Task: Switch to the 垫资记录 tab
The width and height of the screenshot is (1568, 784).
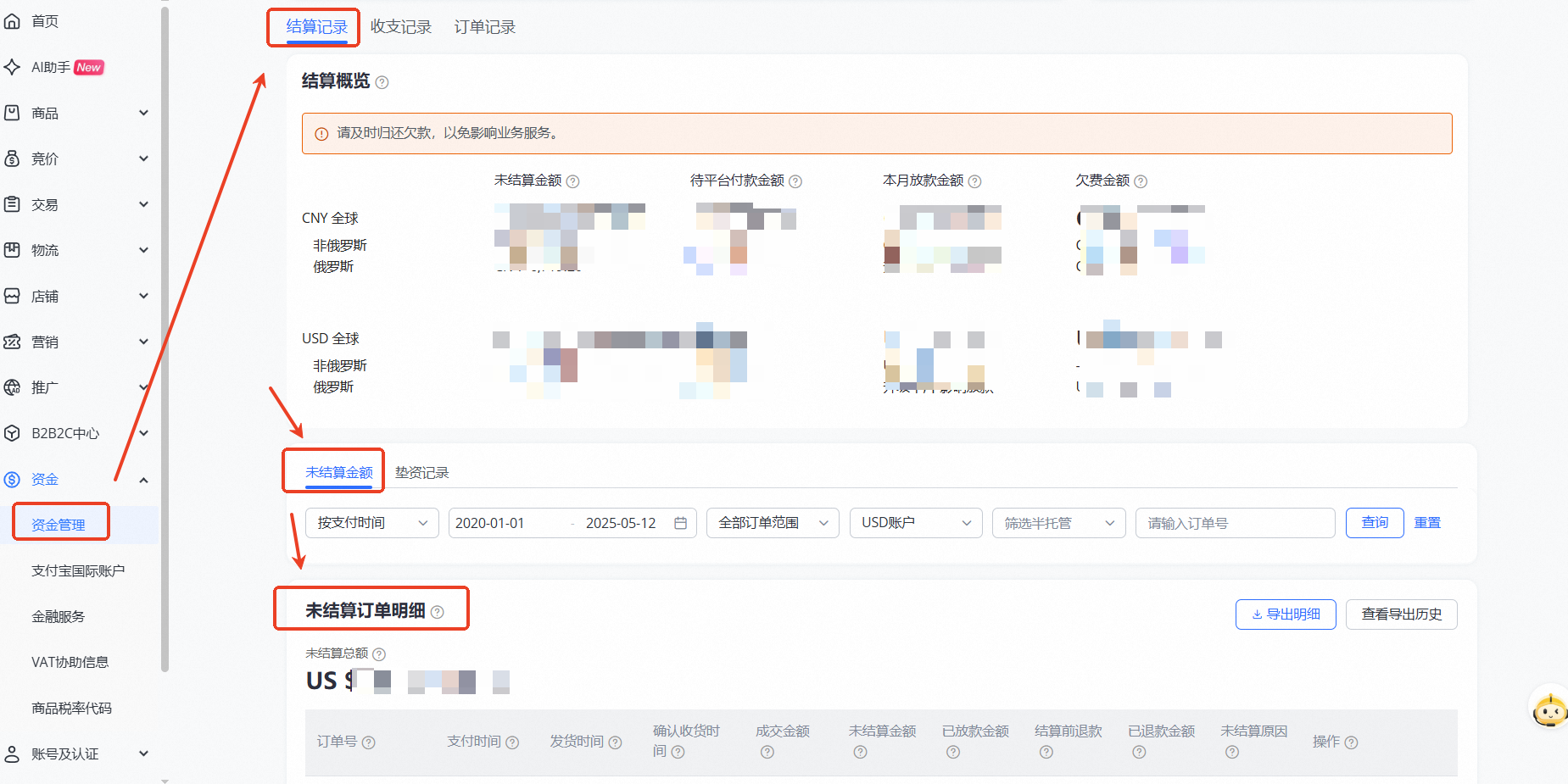Action: (x=421, y=472)
